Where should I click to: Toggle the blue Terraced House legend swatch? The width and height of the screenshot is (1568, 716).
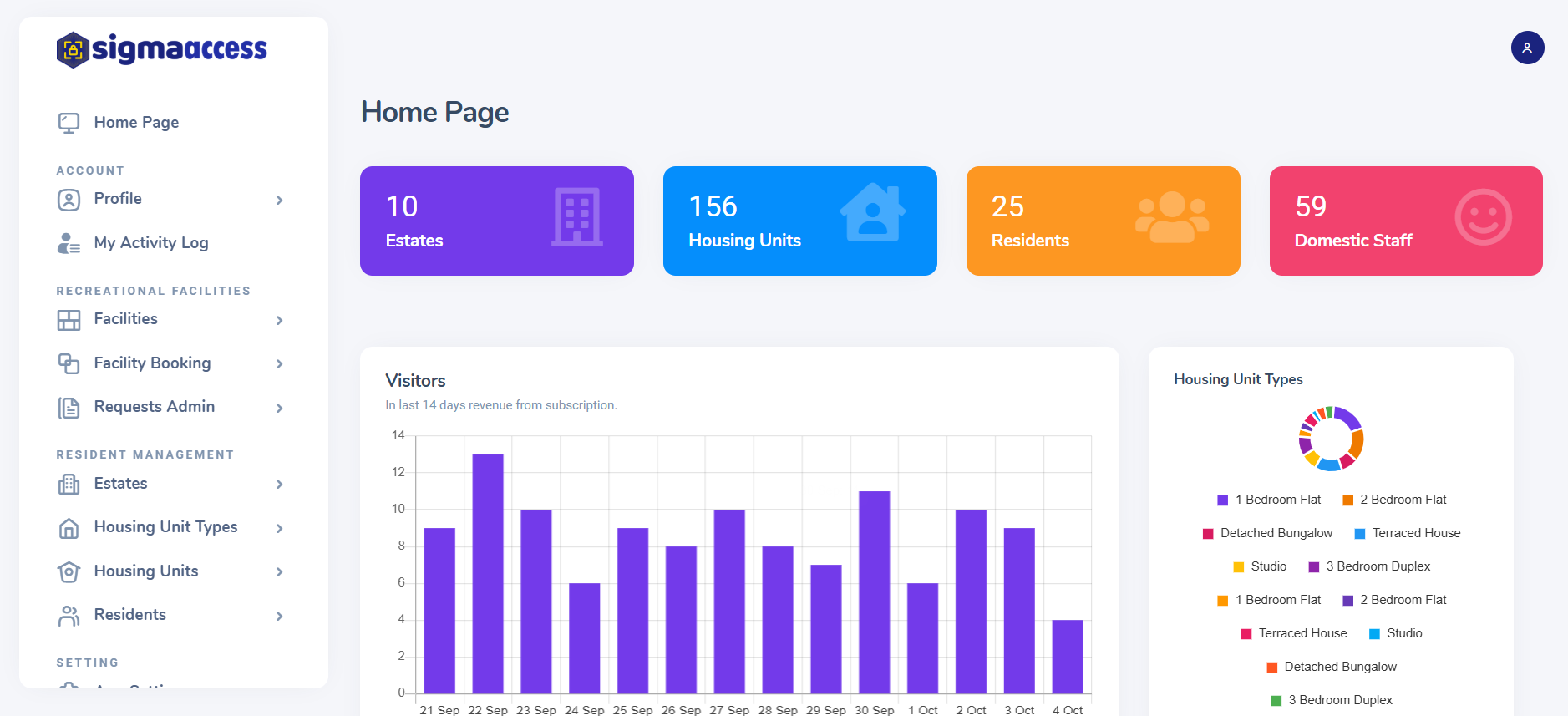coord(1360,534)
